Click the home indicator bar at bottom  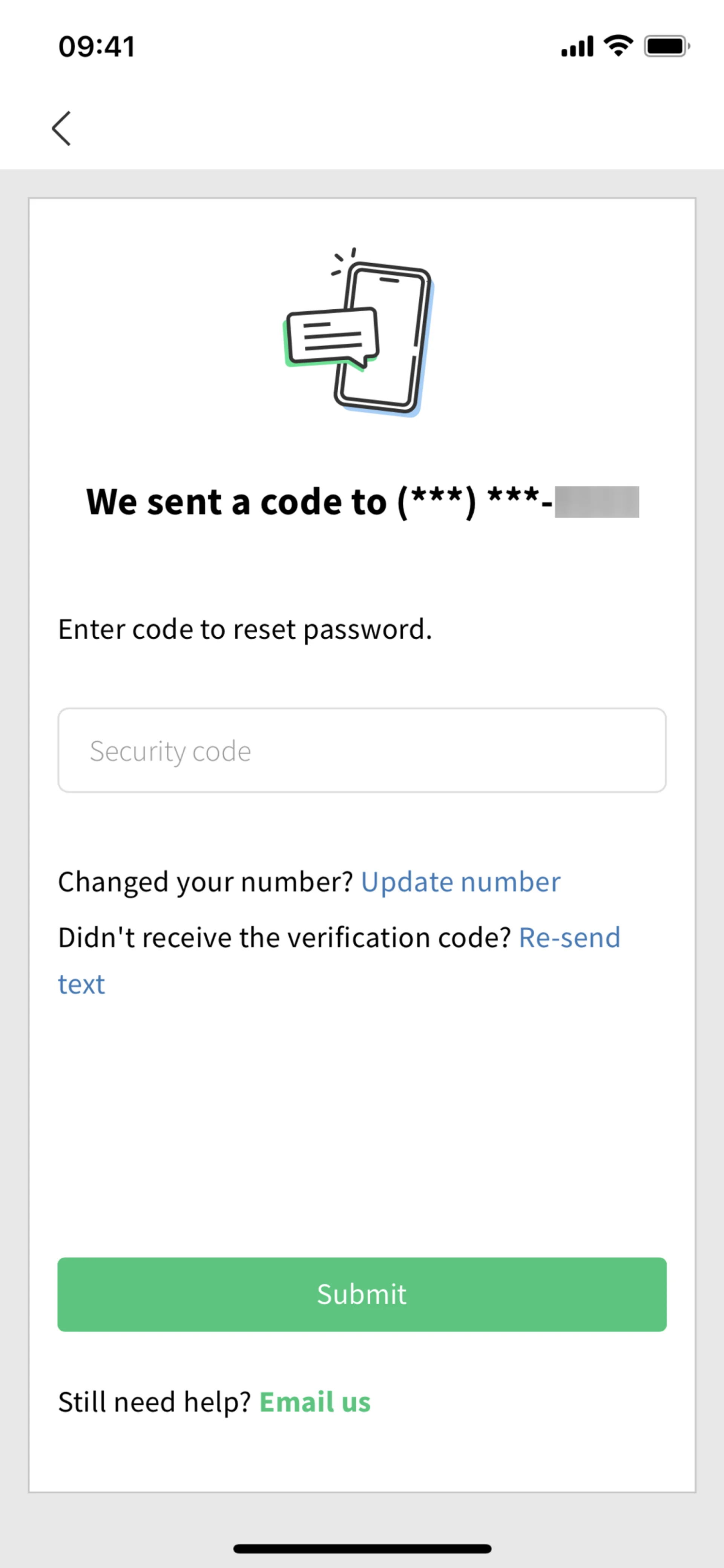(x=362, y=1548)
